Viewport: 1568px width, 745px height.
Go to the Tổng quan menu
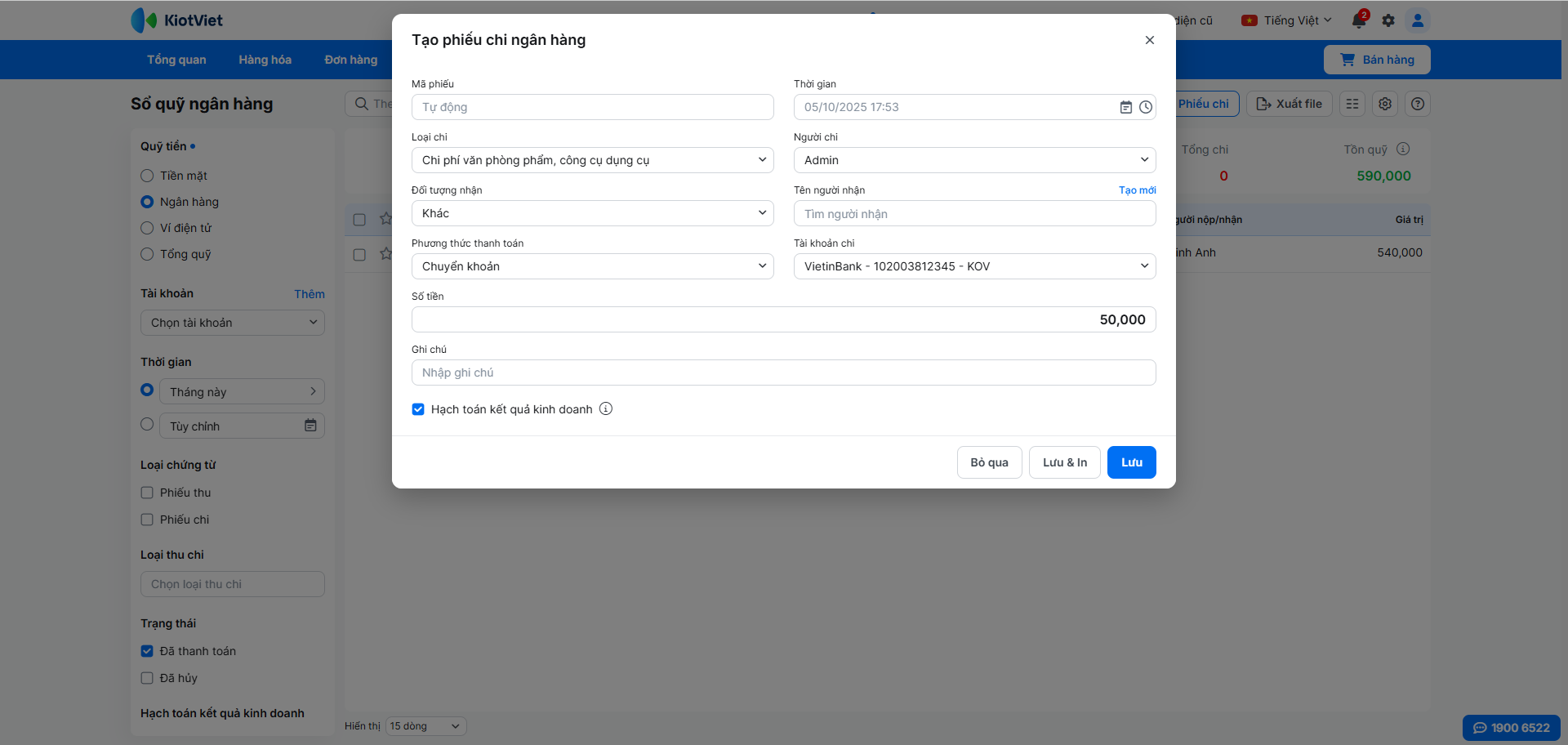176,60
